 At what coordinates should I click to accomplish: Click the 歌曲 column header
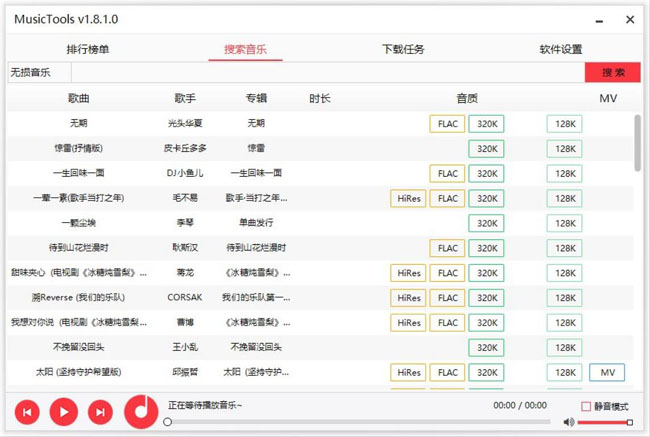pos(79,98)
